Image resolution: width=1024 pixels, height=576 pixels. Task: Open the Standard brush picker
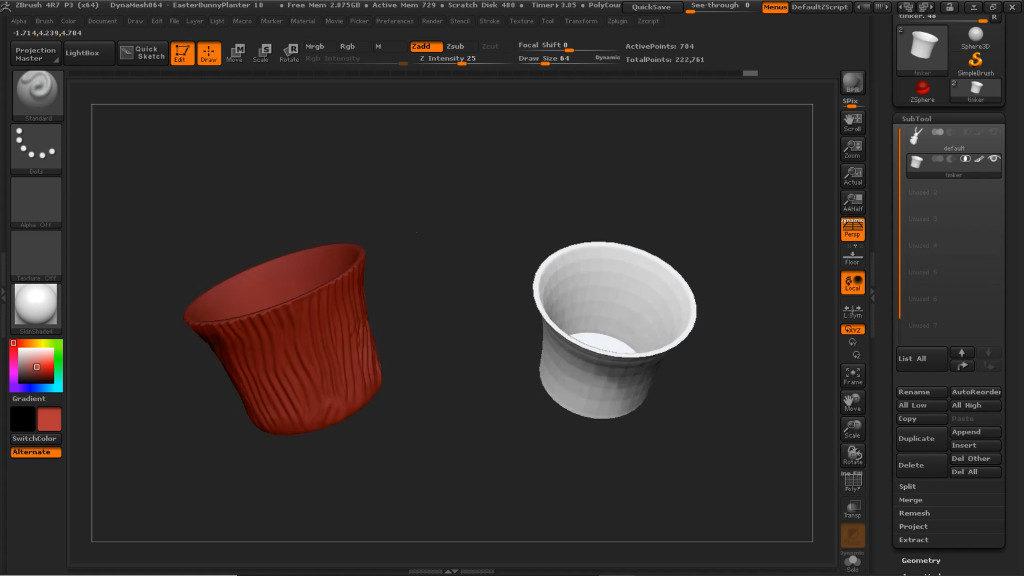pyautogui.click(x=37, y=95)
